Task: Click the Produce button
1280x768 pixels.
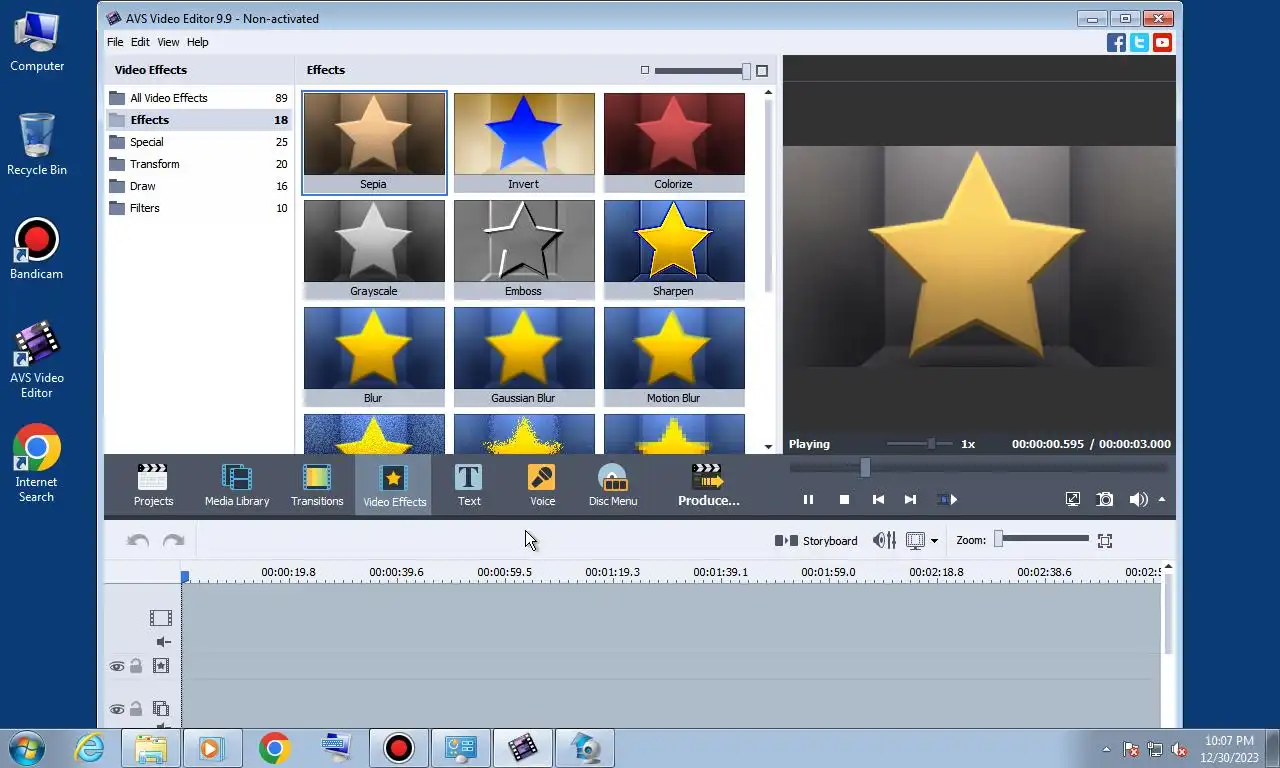Action: [708, 486]
